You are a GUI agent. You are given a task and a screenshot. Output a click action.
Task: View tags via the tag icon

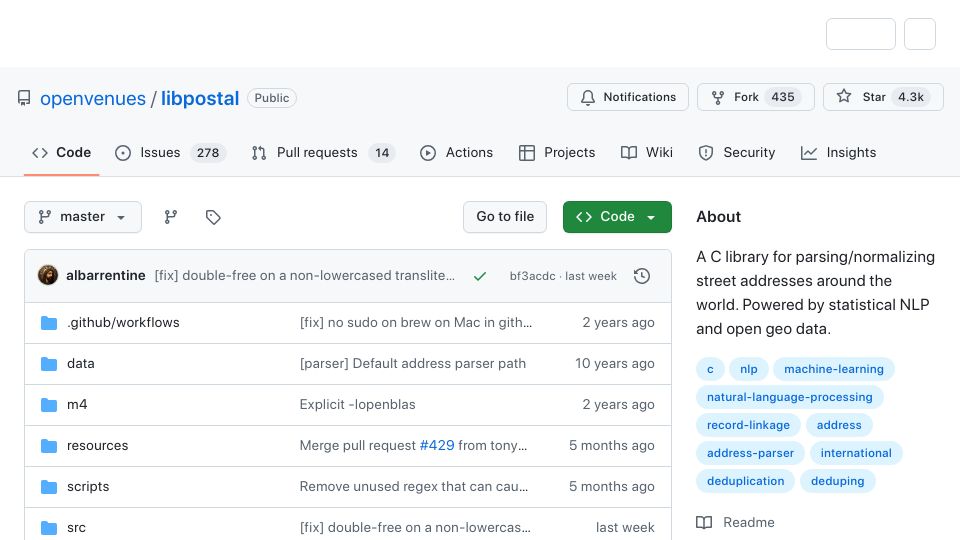[213, 217]
